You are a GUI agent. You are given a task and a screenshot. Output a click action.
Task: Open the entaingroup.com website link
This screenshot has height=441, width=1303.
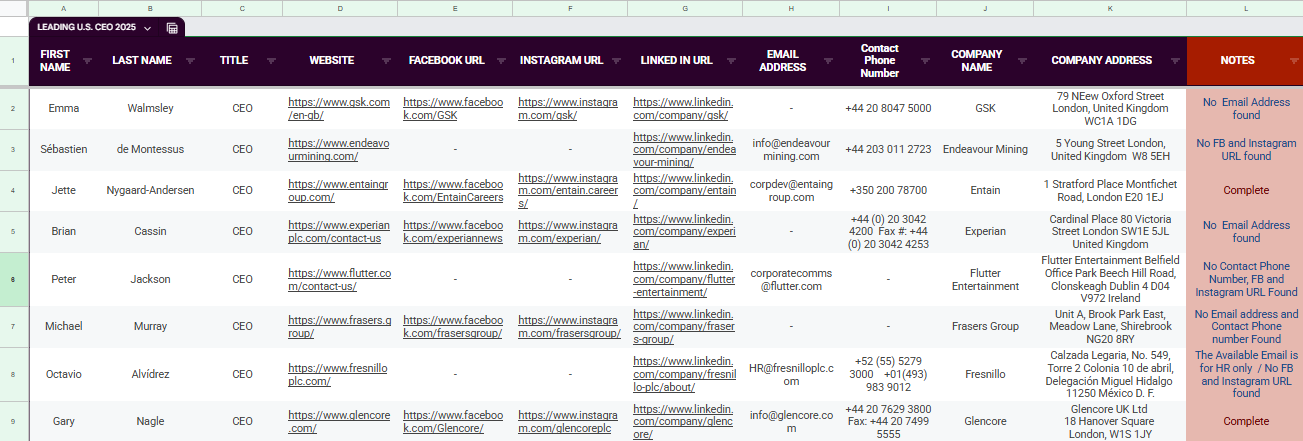pos(338,190)
